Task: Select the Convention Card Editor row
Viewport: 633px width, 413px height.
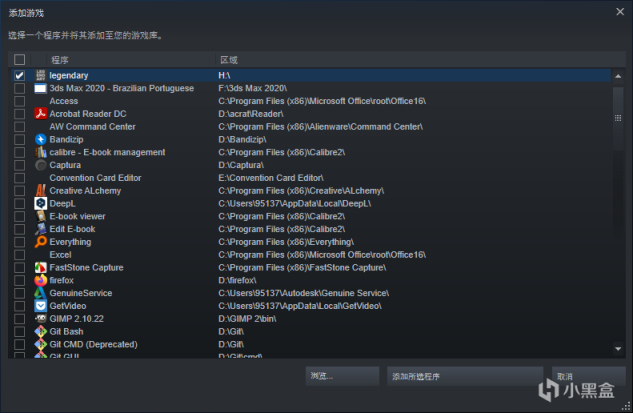Action: (309, 178)
